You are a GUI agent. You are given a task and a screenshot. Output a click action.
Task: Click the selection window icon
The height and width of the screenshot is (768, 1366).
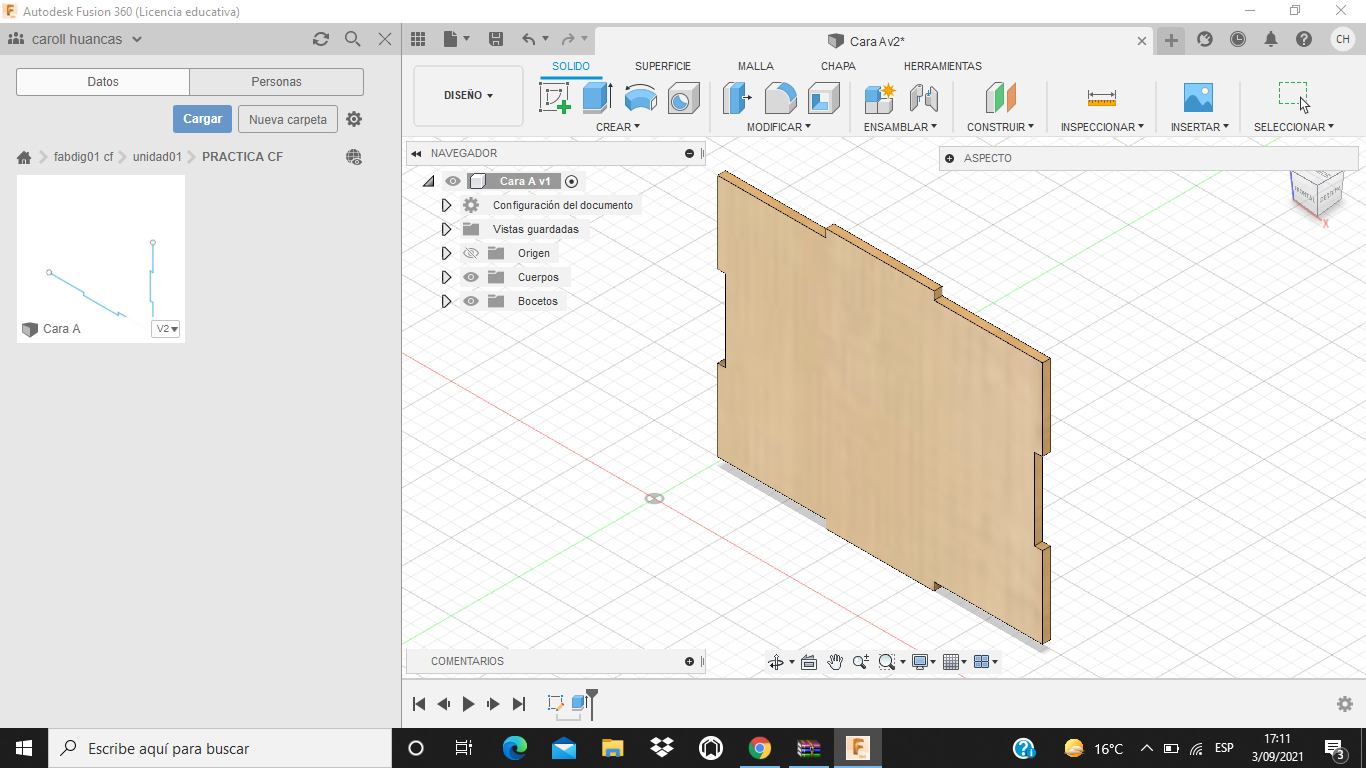(1293, 97)
